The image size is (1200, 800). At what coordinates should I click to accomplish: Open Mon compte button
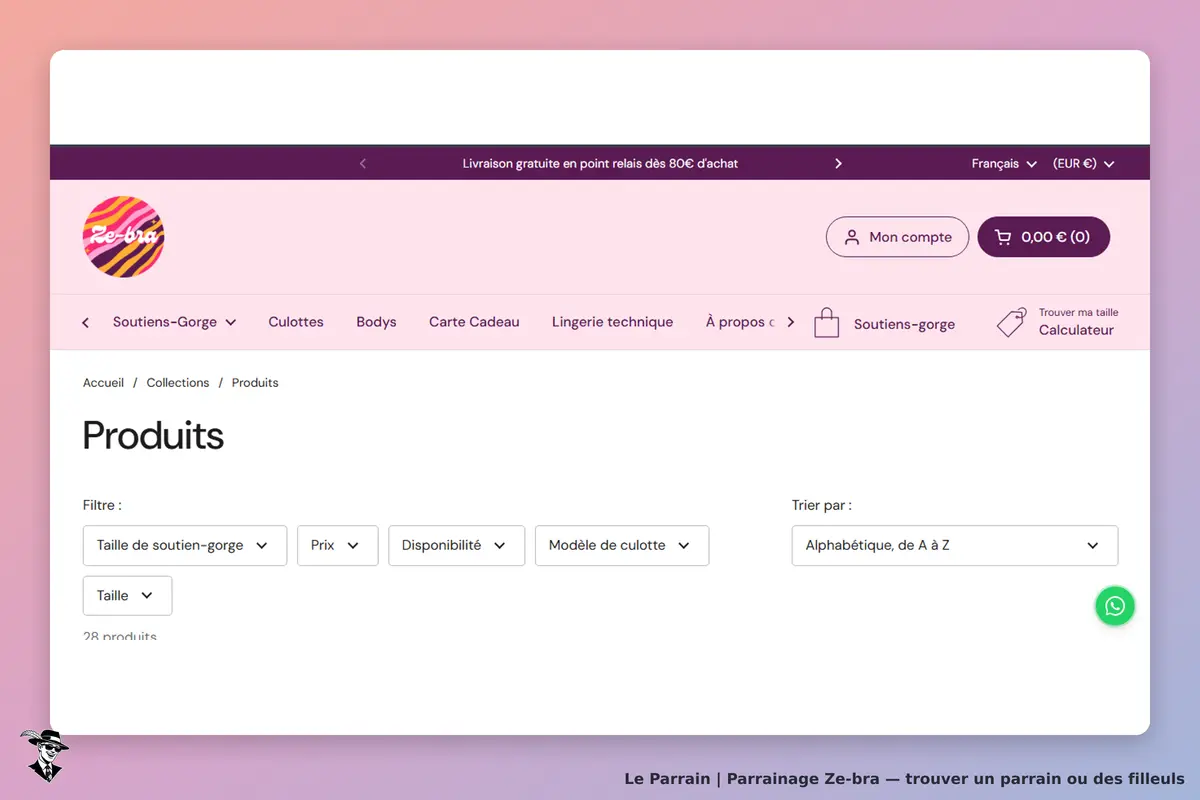pos(897,237)
